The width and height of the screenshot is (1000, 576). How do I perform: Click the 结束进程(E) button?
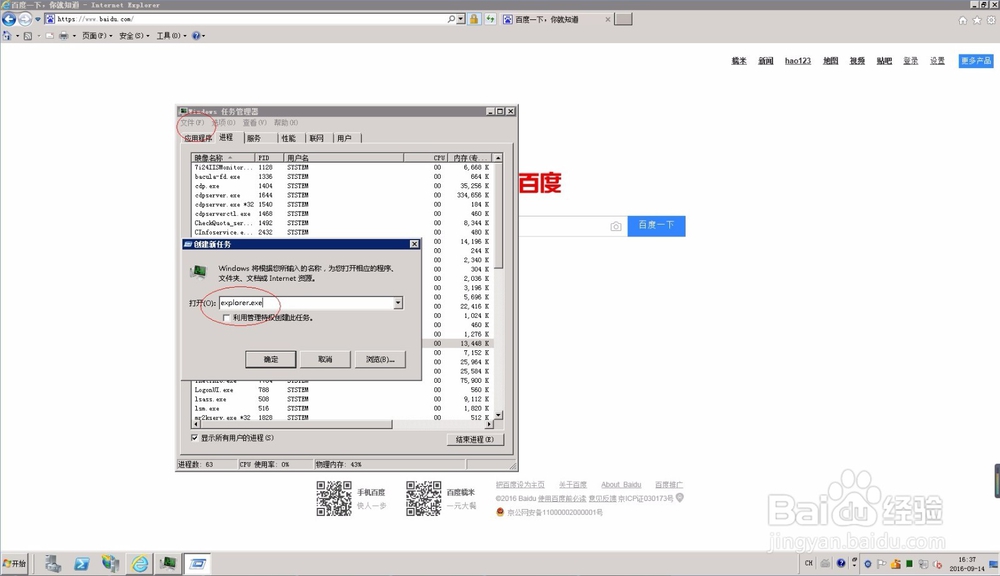(x=475, y=439)
